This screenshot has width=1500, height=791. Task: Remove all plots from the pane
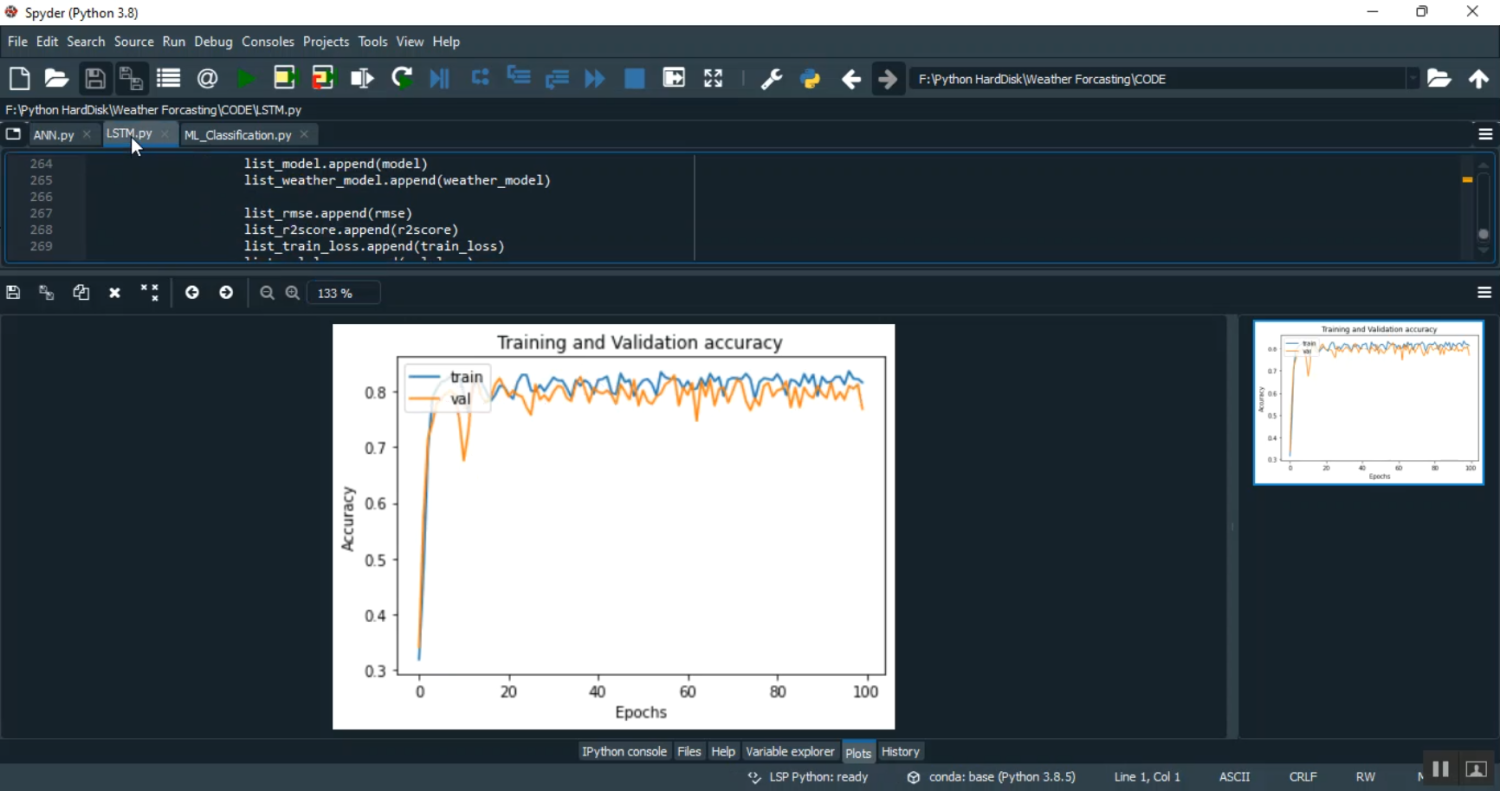[x=149, y=293]
